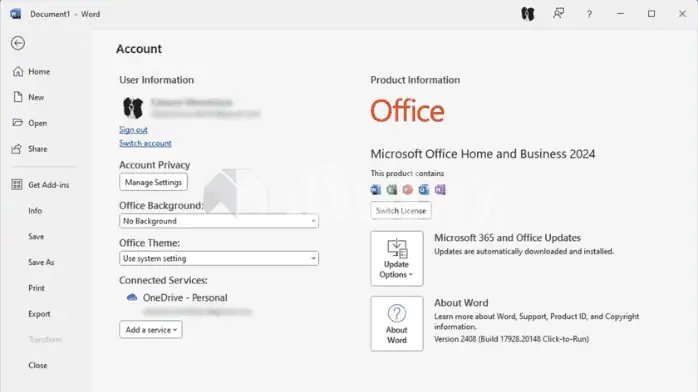Click the version 2408 build text
The width and height of the screenshot is (698, 392).
(x=511, y=339)
